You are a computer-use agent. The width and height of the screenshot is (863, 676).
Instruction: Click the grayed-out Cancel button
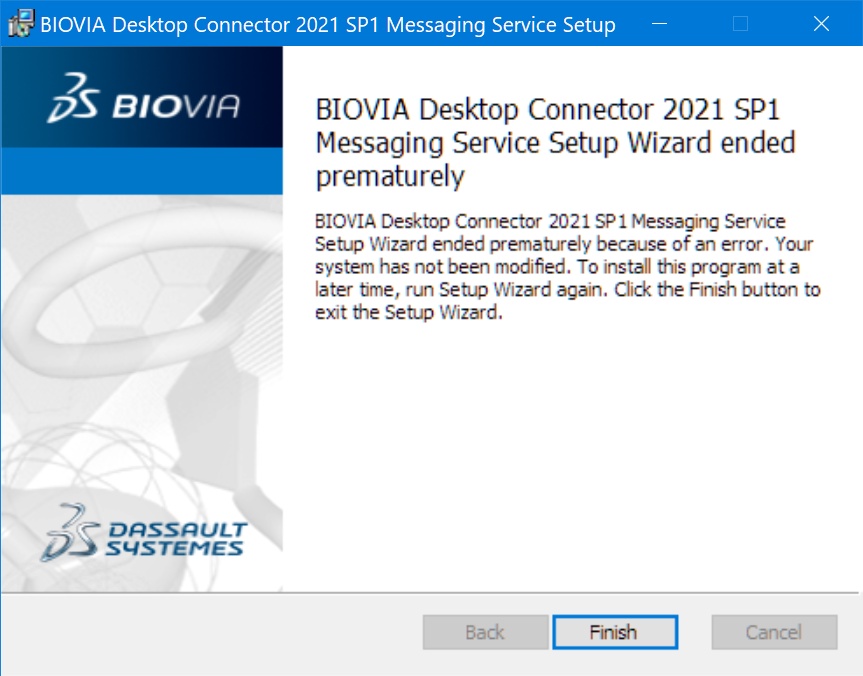click(774, 632)
